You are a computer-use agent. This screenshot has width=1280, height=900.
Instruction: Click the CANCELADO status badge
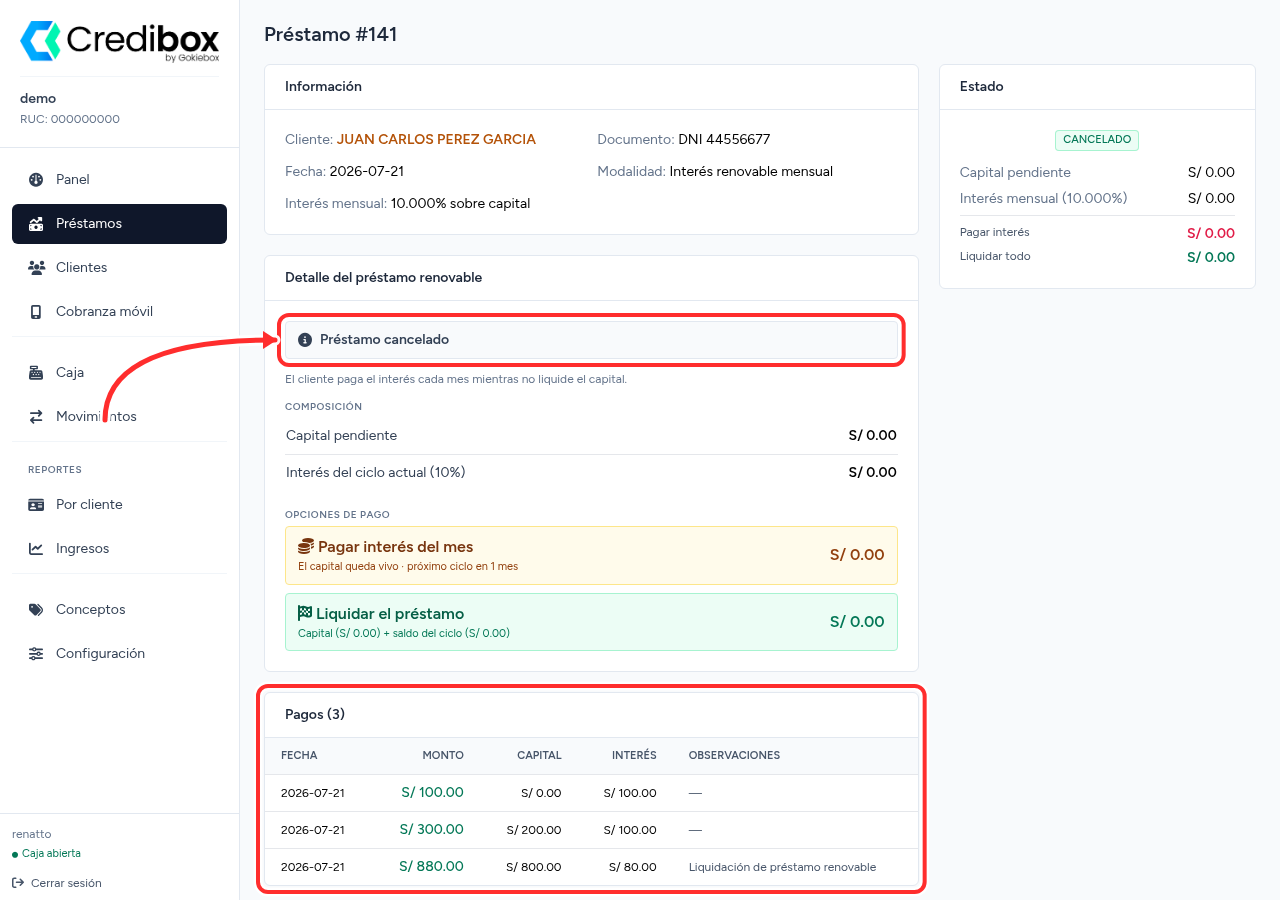tap(1097, 140)
